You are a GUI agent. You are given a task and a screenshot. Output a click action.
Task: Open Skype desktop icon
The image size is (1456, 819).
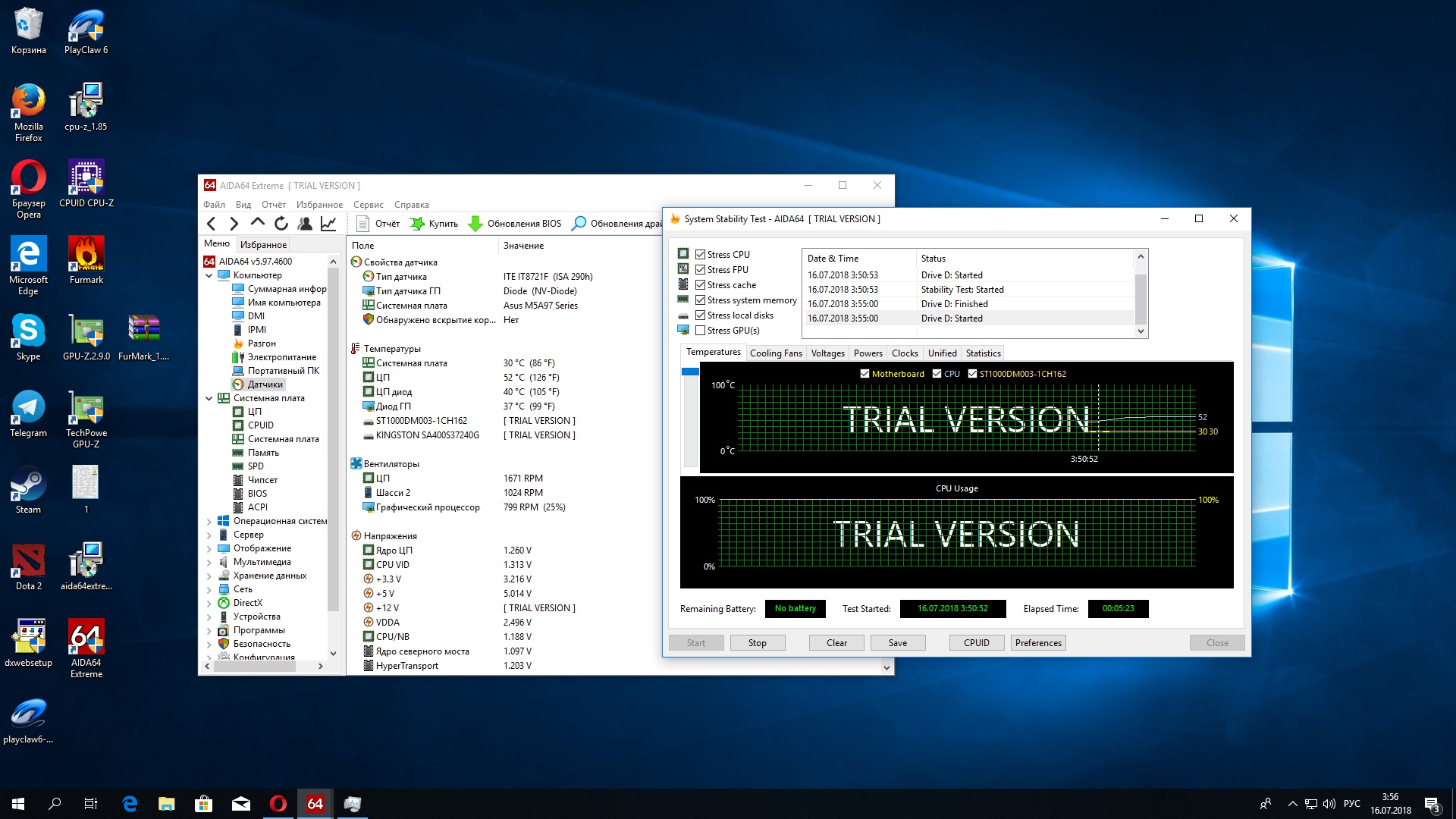29,337
